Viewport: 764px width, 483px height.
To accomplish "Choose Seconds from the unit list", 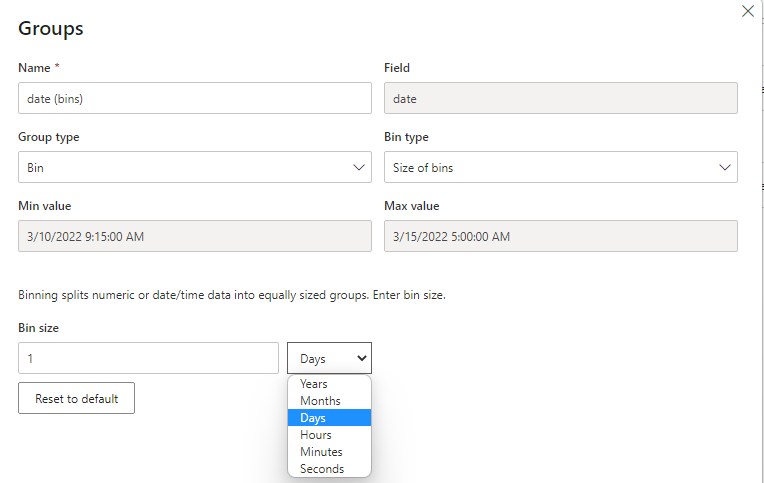I will (329, 469).
